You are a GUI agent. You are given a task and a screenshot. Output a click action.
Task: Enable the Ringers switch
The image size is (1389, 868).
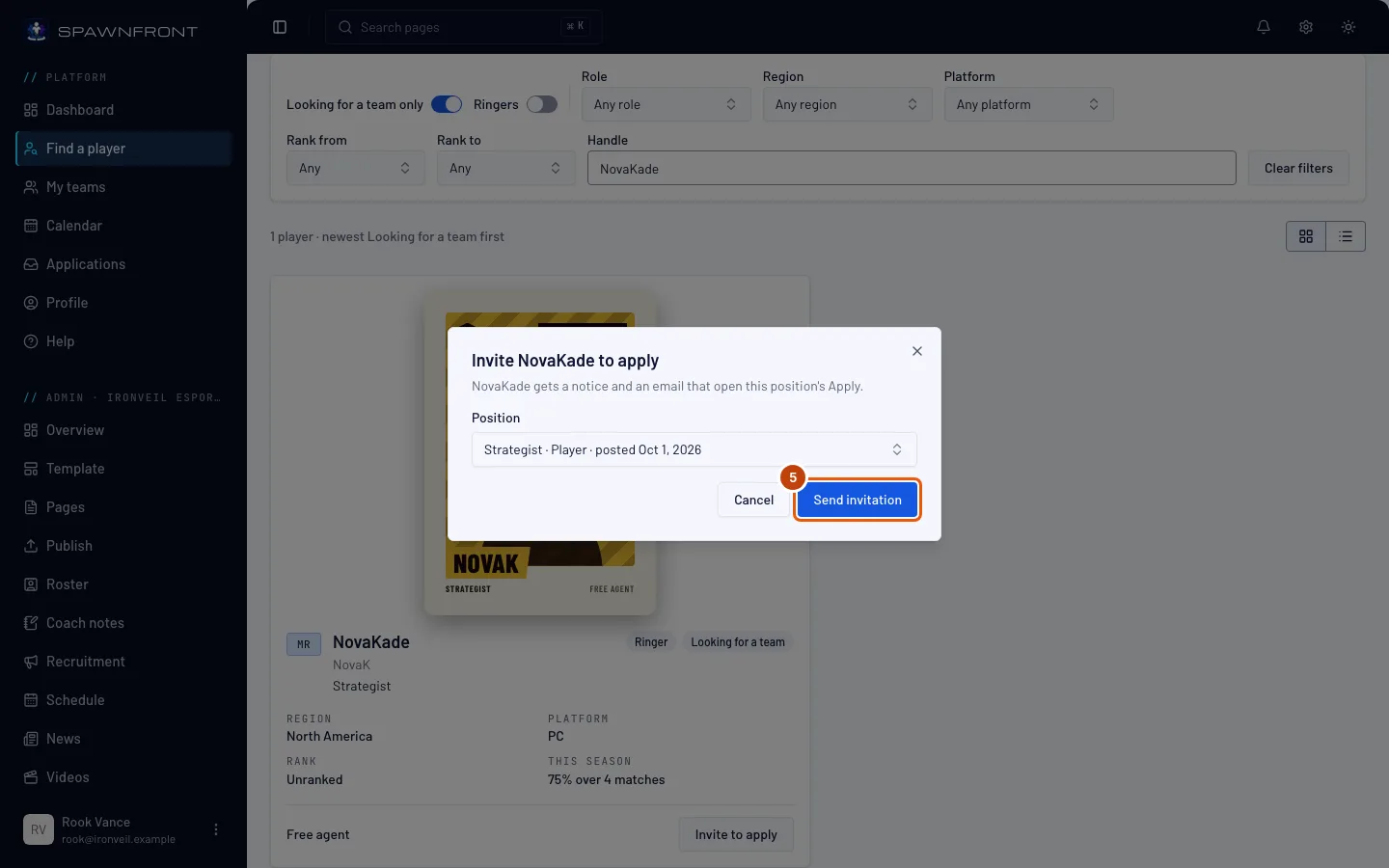pyautogui.click(x=542, y=104)
